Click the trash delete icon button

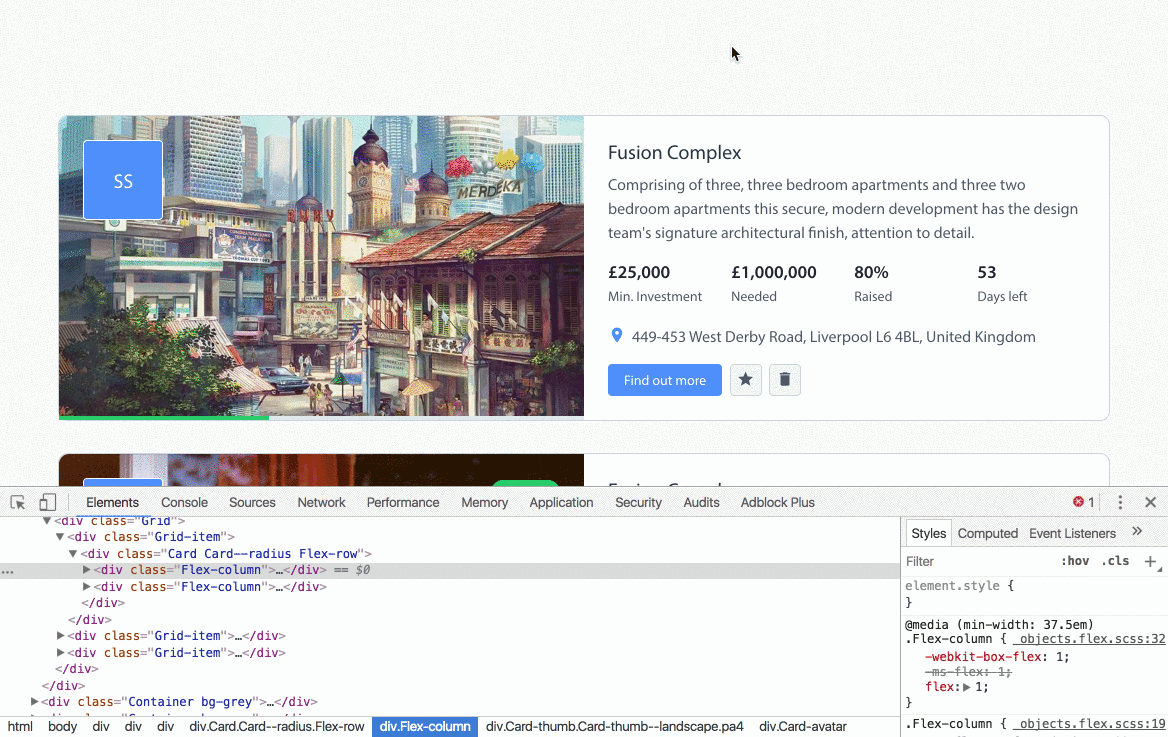(784, 380)
